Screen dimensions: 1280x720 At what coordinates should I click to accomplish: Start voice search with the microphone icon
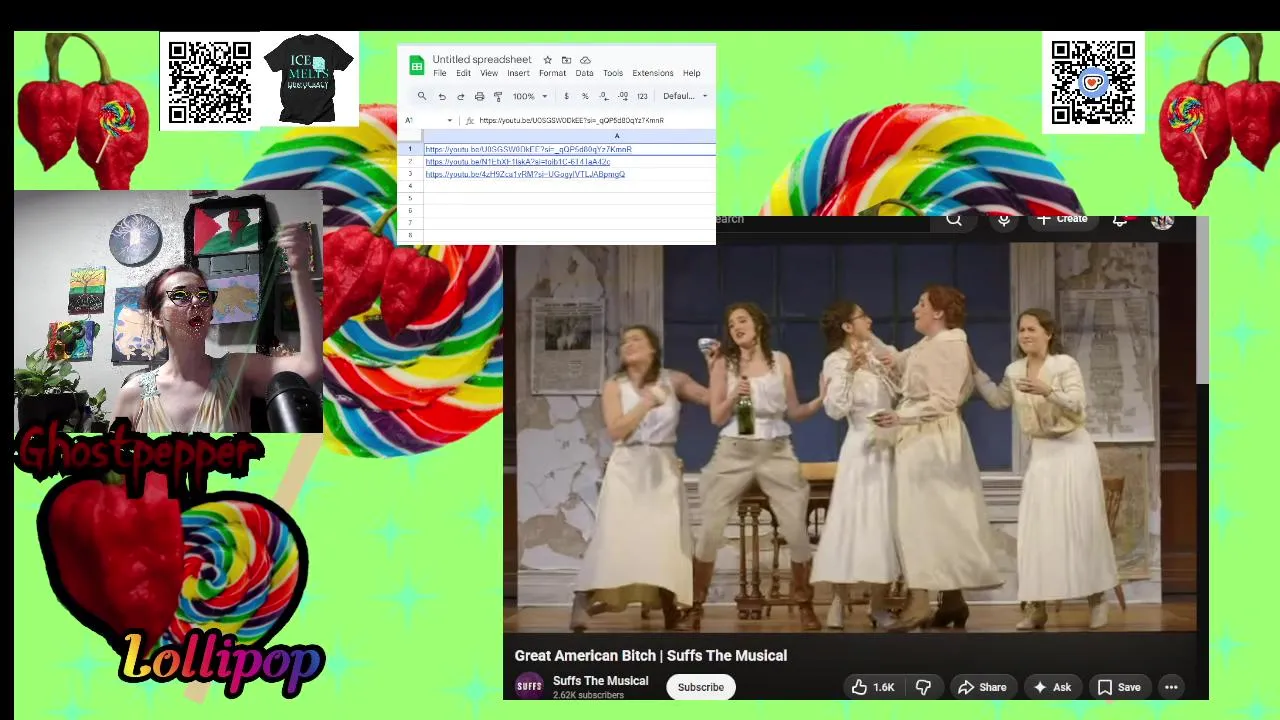(x=1004, y=220)
